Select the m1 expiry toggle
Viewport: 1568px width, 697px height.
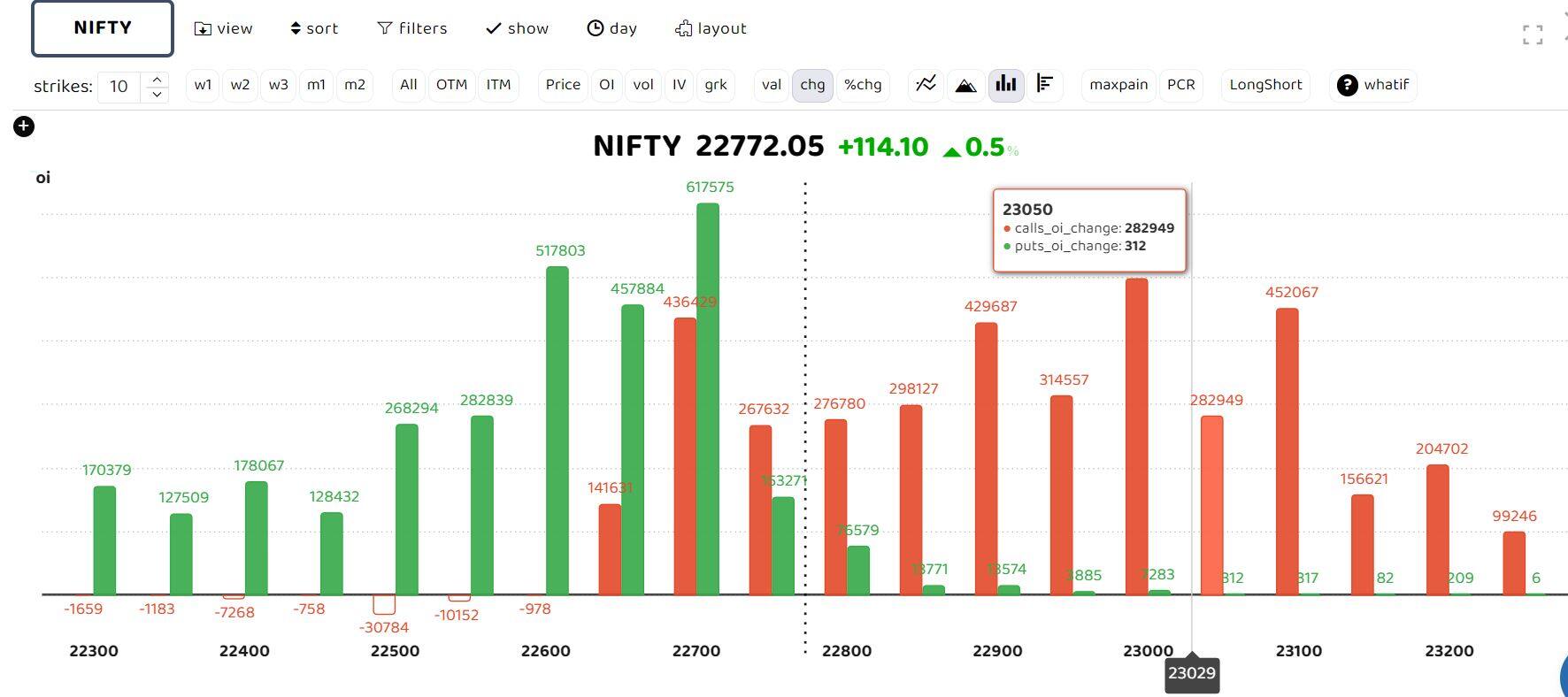click(x=316, y=85)
